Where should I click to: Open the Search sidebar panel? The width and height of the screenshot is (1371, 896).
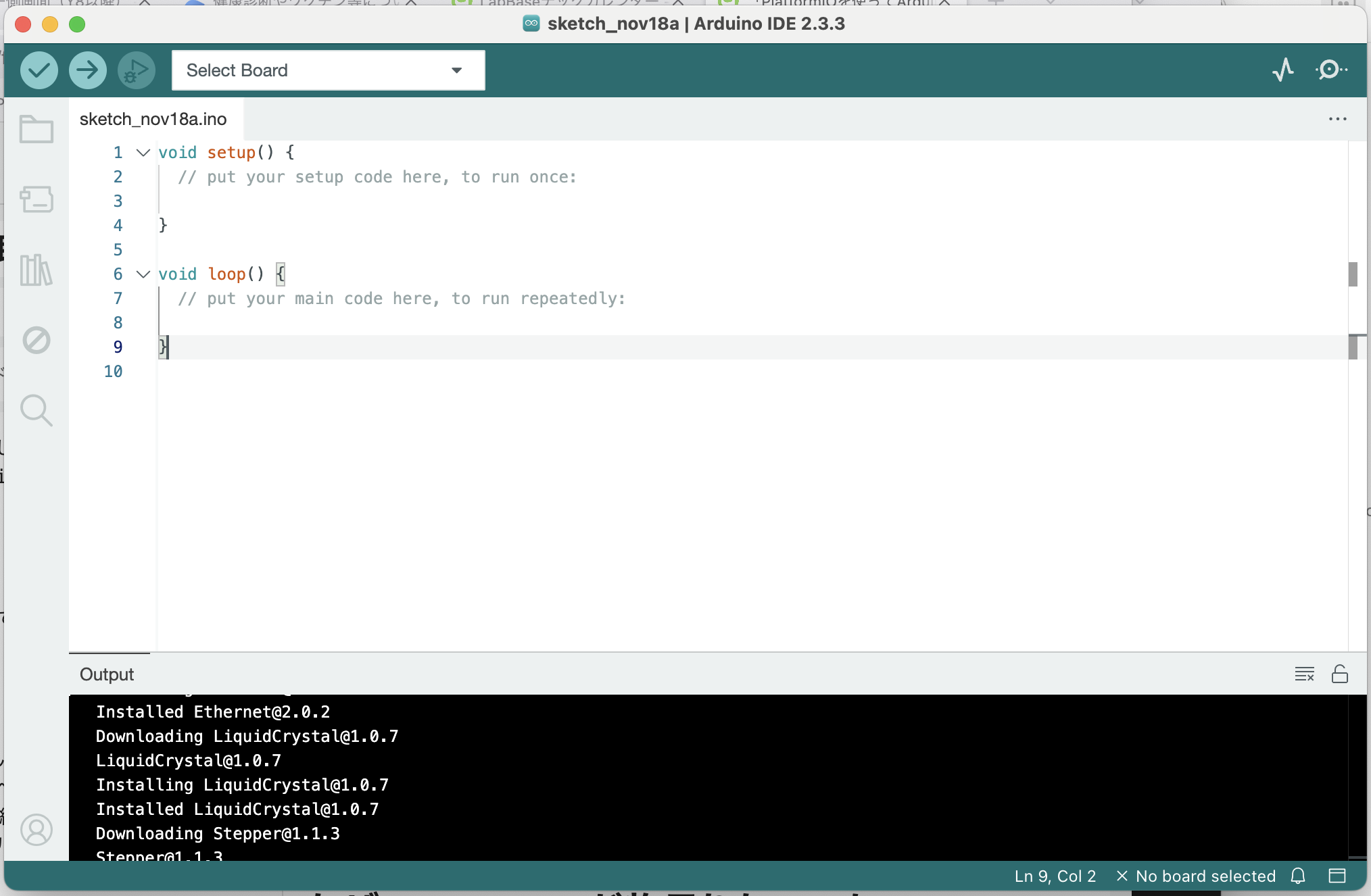[x=36, y=410]
